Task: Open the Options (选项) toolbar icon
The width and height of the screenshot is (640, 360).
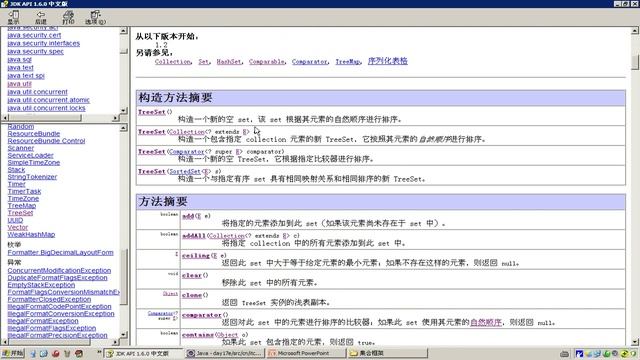Action: tap(95, 17)
